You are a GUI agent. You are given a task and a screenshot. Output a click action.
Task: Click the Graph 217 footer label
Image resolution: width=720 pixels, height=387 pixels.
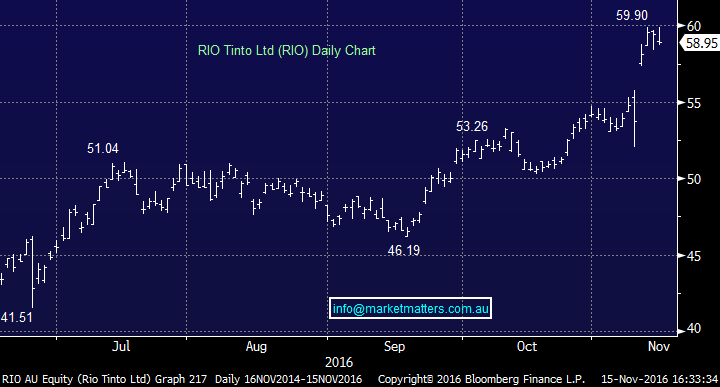(x=181, y=379)
